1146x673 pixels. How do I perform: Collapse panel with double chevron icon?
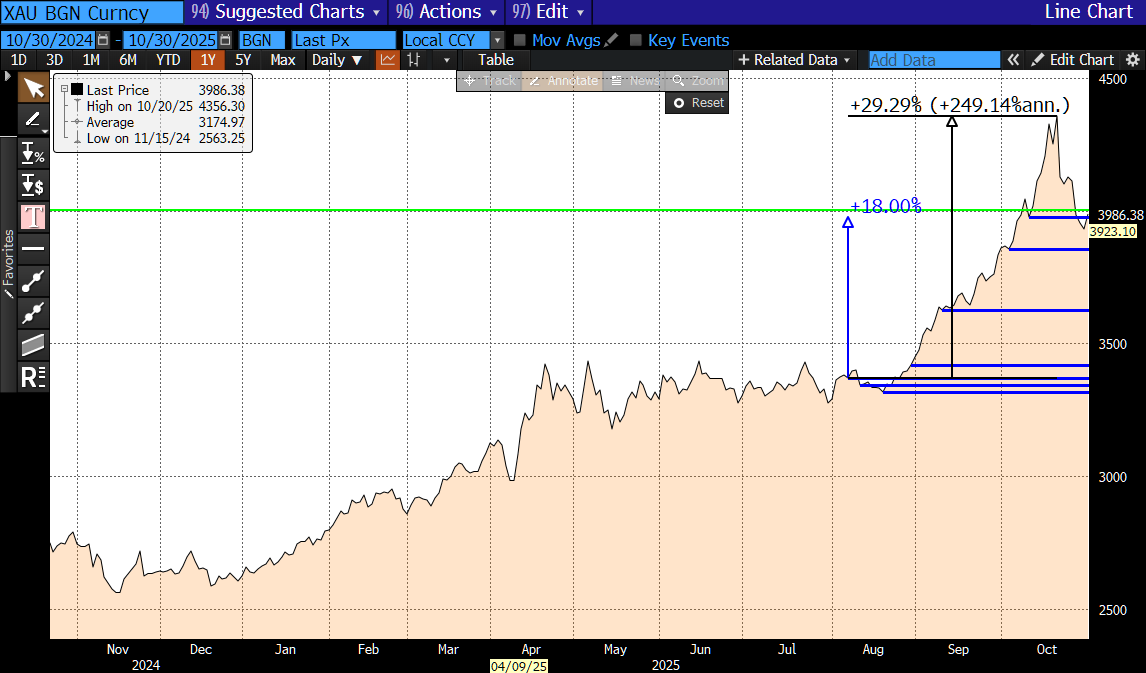(x=1013, y=60)
